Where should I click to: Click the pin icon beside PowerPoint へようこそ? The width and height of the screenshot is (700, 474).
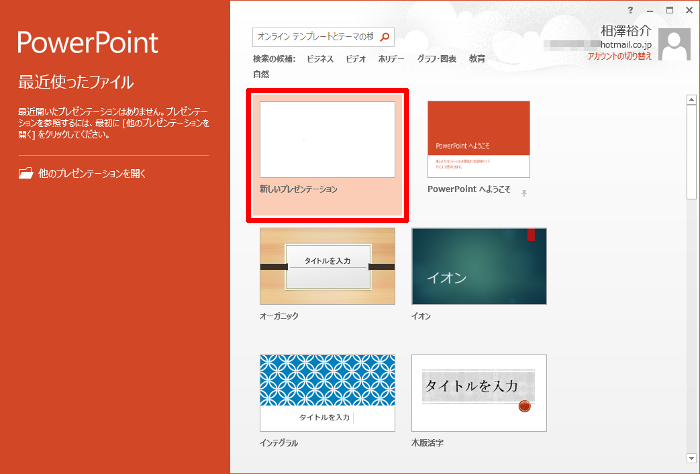coord(524,193)
